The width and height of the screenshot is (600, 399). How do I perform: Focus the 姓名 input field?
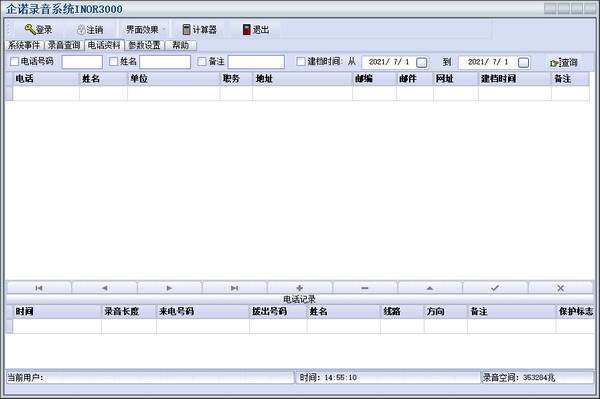pyautogui.click(x=165, y=62)
